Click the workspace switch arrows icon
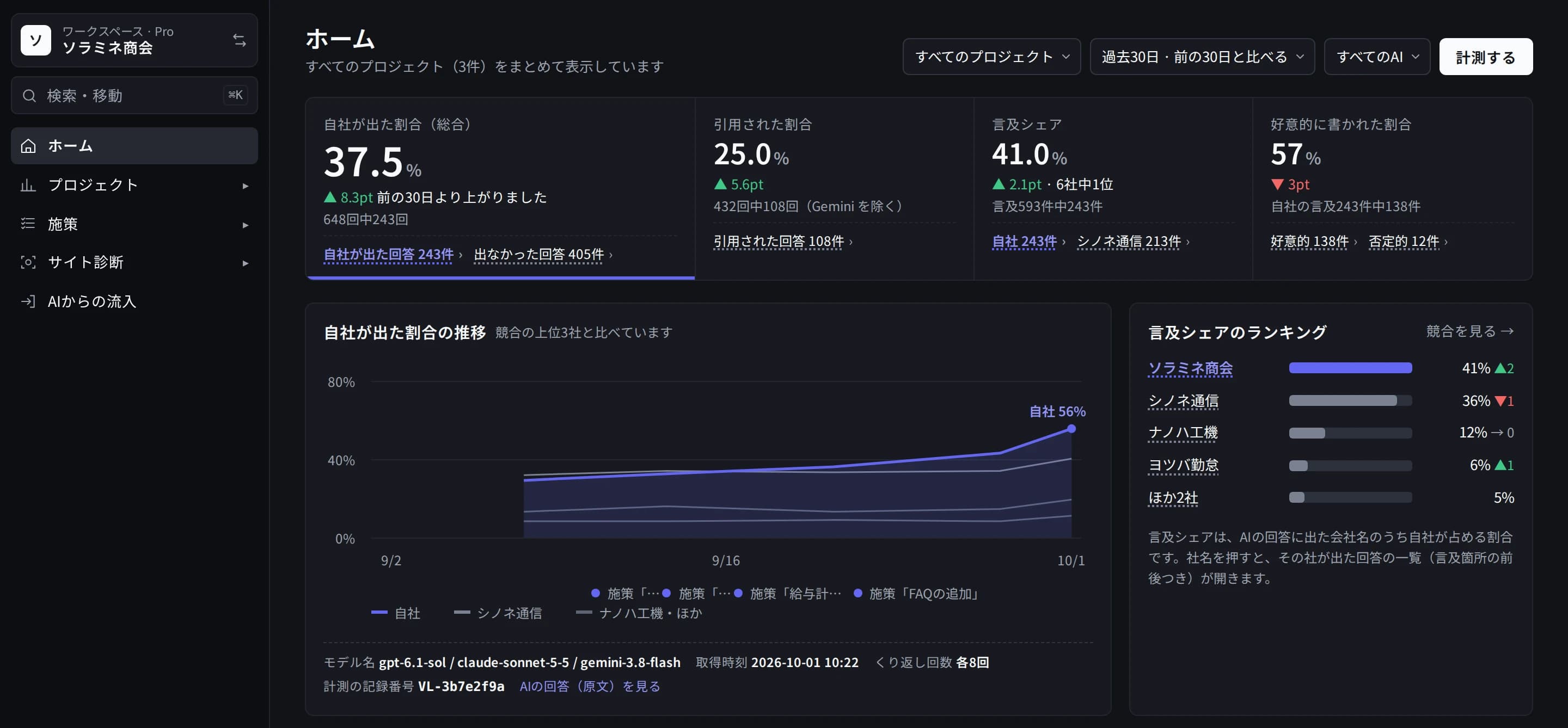Image resolution: width=1568 pixels, height=728 pixels. click(x=239, y=40)
